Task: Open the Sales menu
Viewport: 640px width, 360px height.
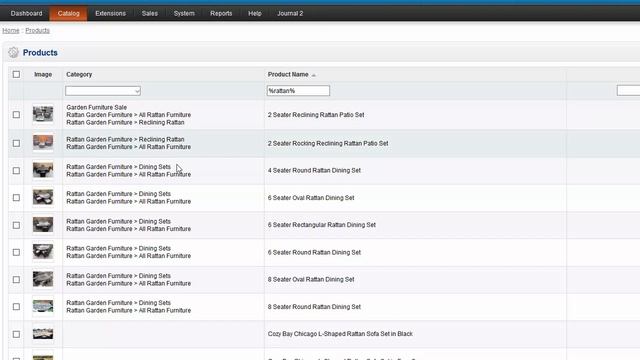Action: click(150, 13)
